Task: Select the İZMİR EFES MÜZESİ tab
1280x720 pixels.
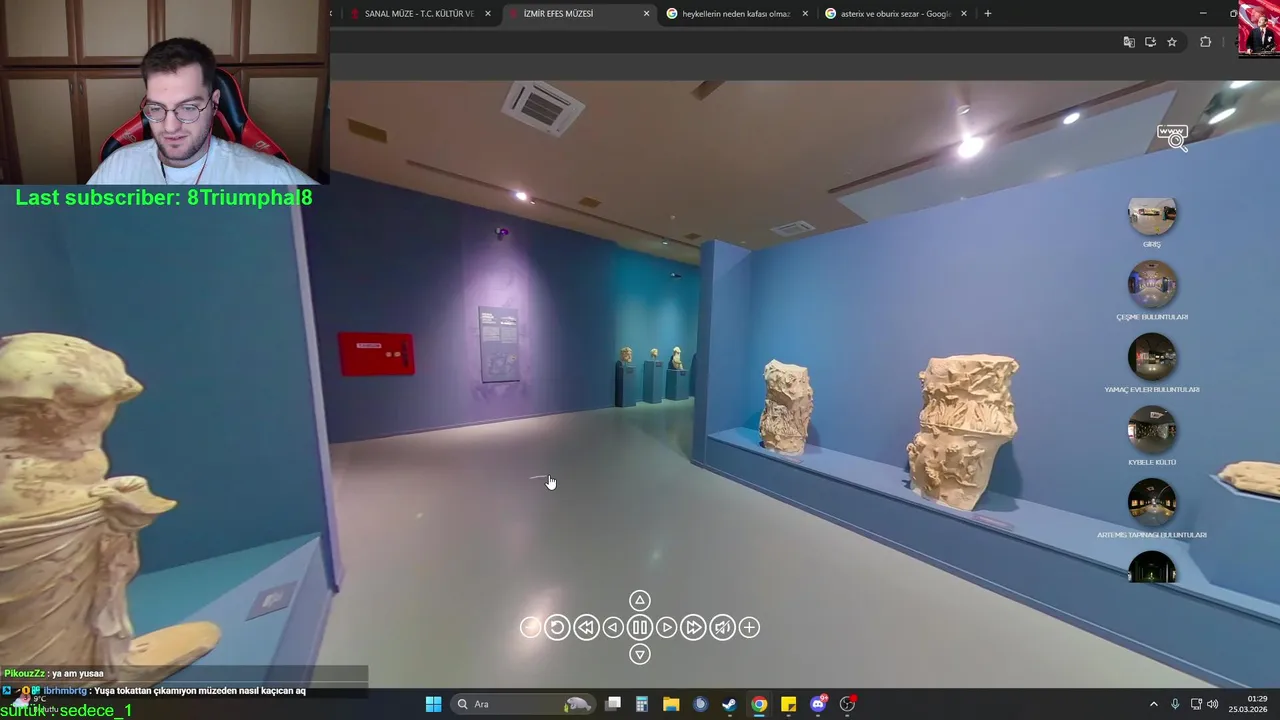Action: pos(578,14)
